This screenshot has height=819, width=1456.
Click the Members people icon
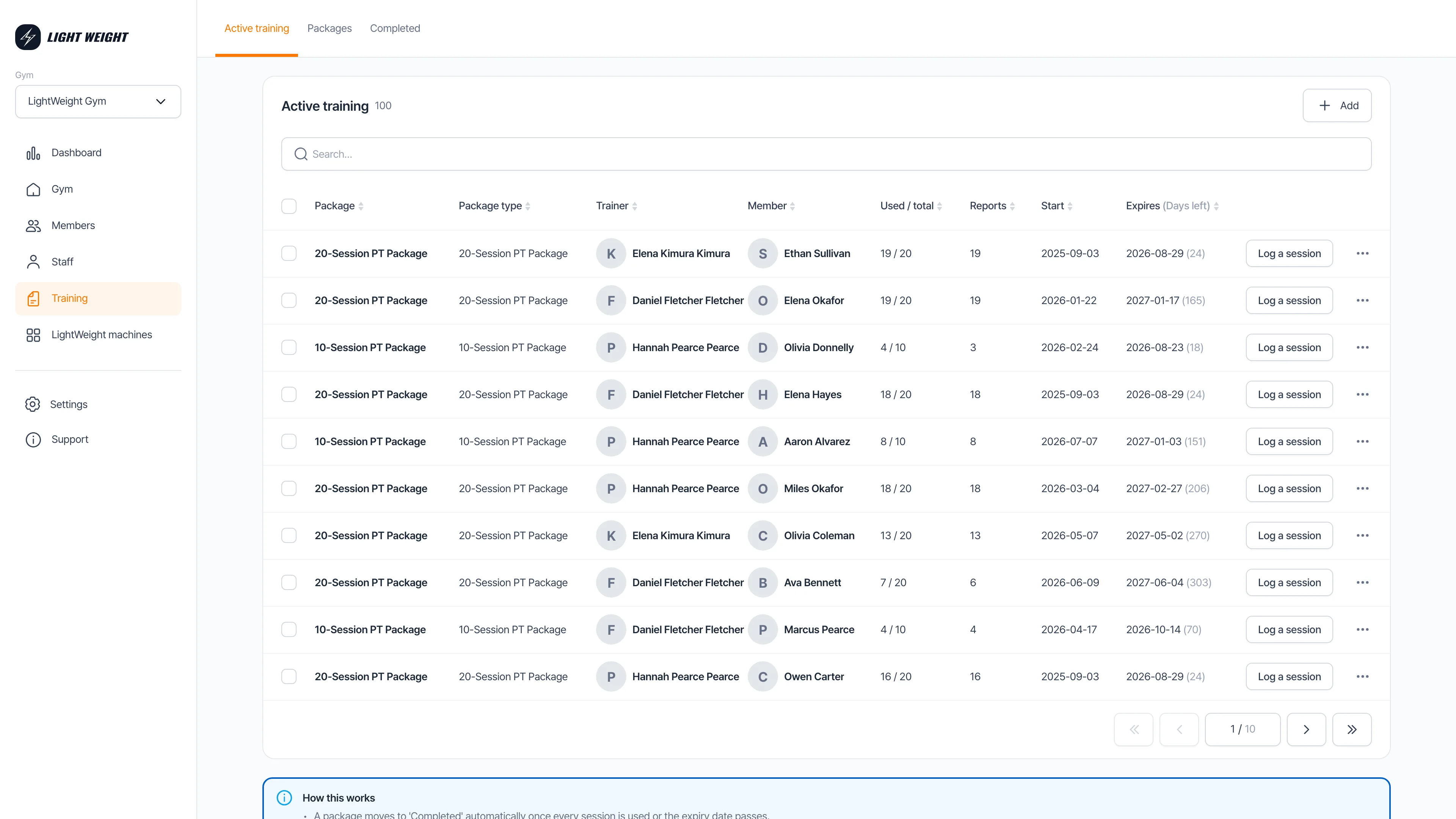tap(33, 226)
